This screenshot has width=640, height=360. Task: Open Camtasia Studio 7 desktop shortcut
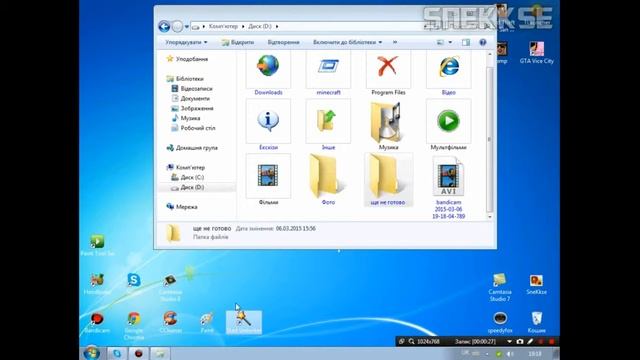coord(500,287)
